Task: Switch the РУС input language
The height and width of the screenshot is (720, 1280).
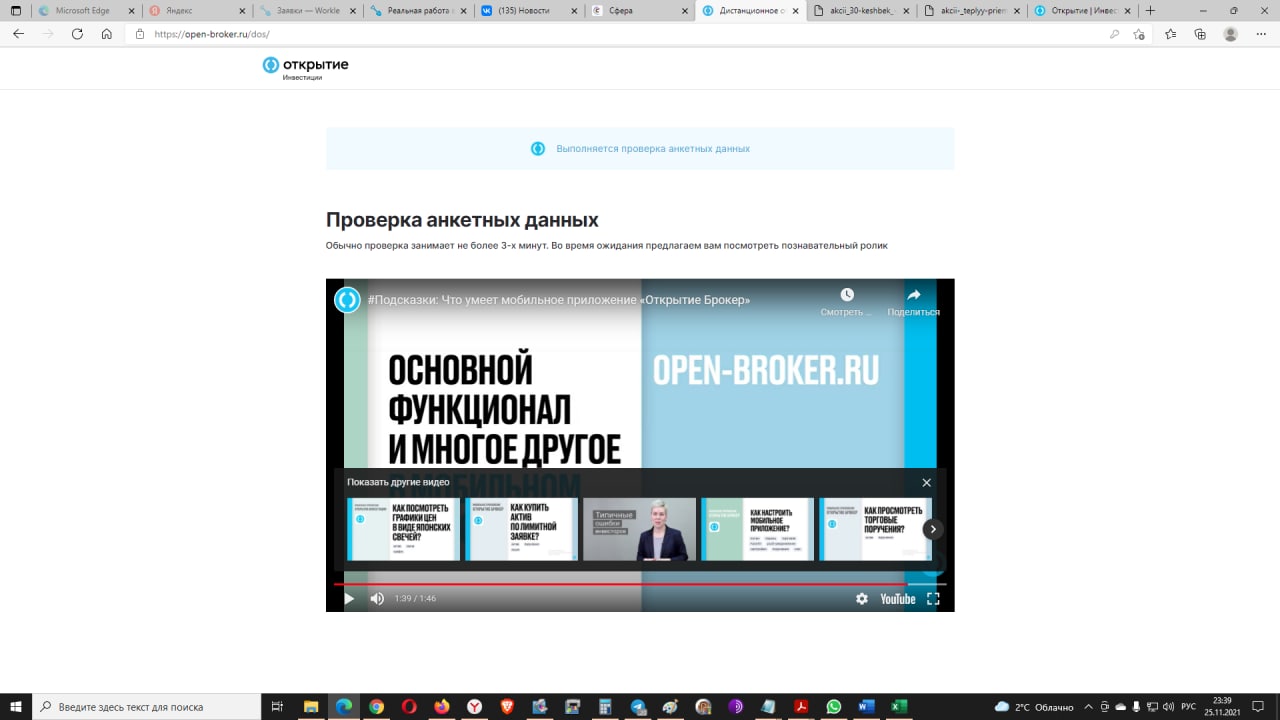Action: 1189,707
